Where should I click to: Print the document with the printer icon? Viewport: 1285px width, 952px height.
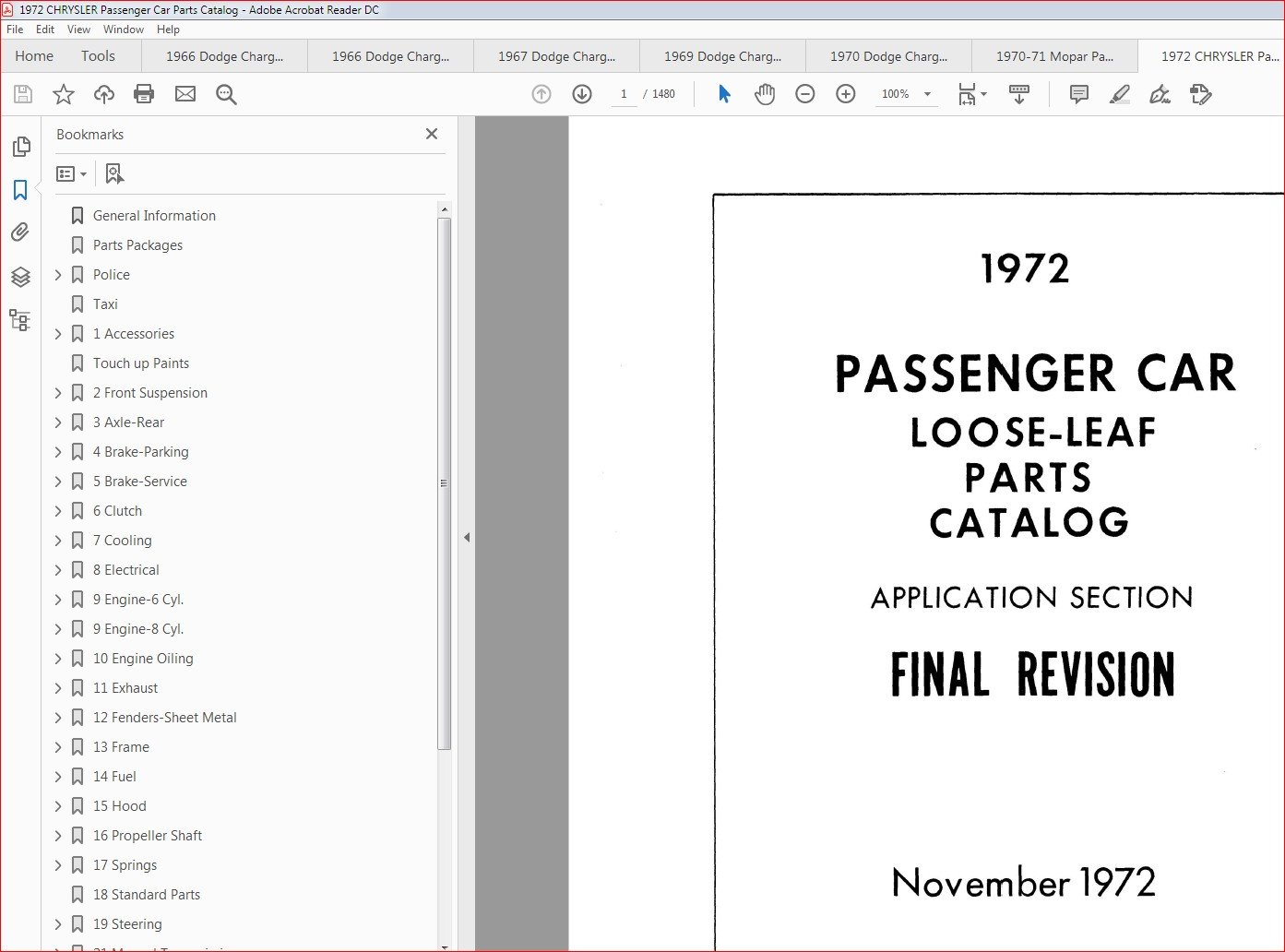click(144, 94)
